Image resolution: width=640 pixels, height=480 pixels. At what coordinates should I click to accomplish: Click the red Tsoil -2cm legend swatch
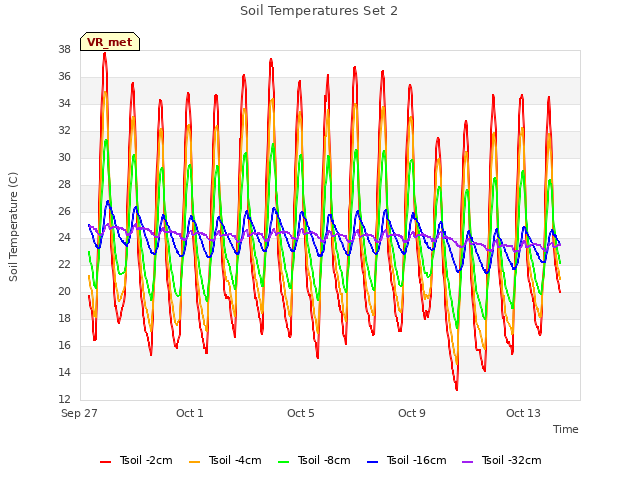pyautogui.click(x=105, y=462)
